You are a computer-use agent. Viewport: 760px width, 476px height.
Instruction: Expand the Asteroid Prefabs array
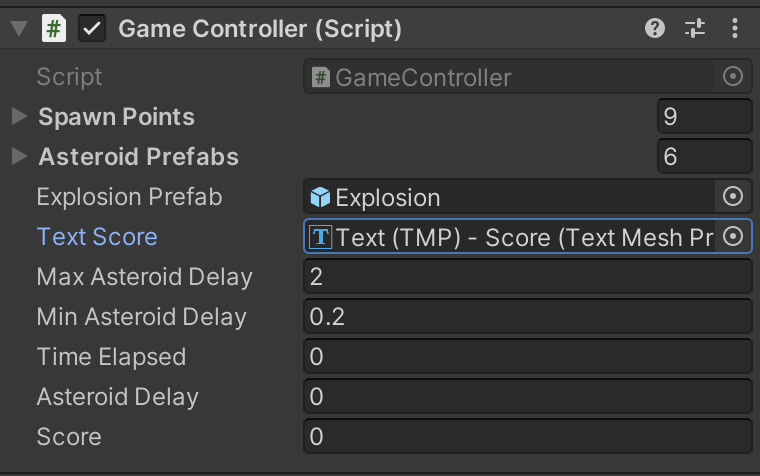pyautogui.click(x=19, y=157)
